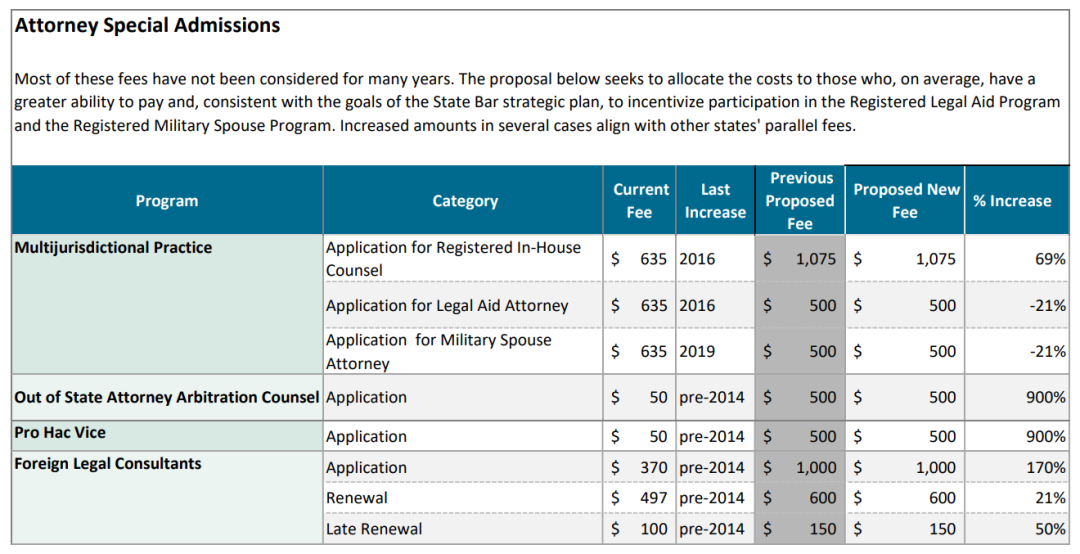Click the Multijurisdictional Practice program cell

(113, 248)
